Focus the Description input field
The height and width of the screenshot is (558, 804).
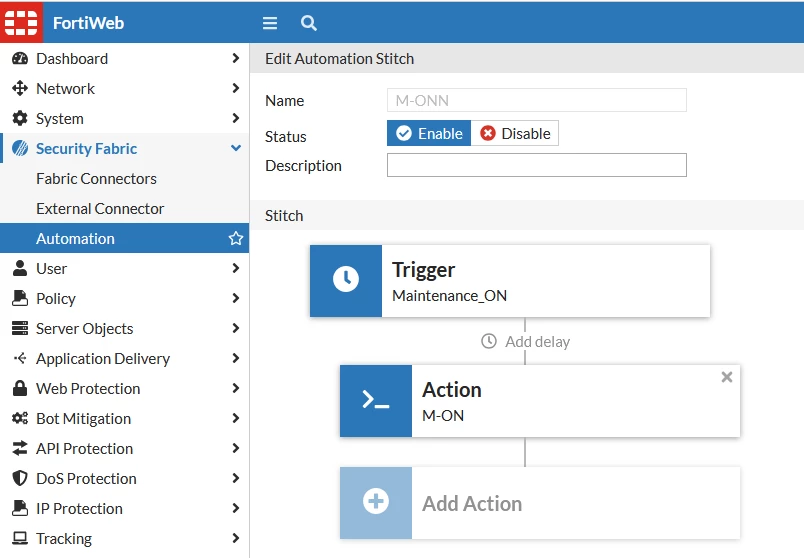[536, 165]
